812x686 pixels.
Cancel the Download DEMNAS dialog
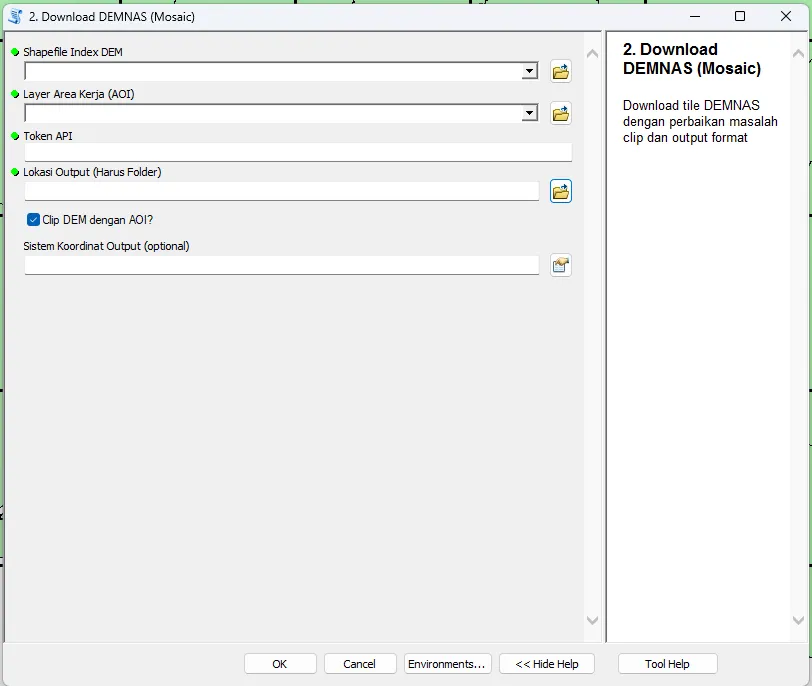360,663
